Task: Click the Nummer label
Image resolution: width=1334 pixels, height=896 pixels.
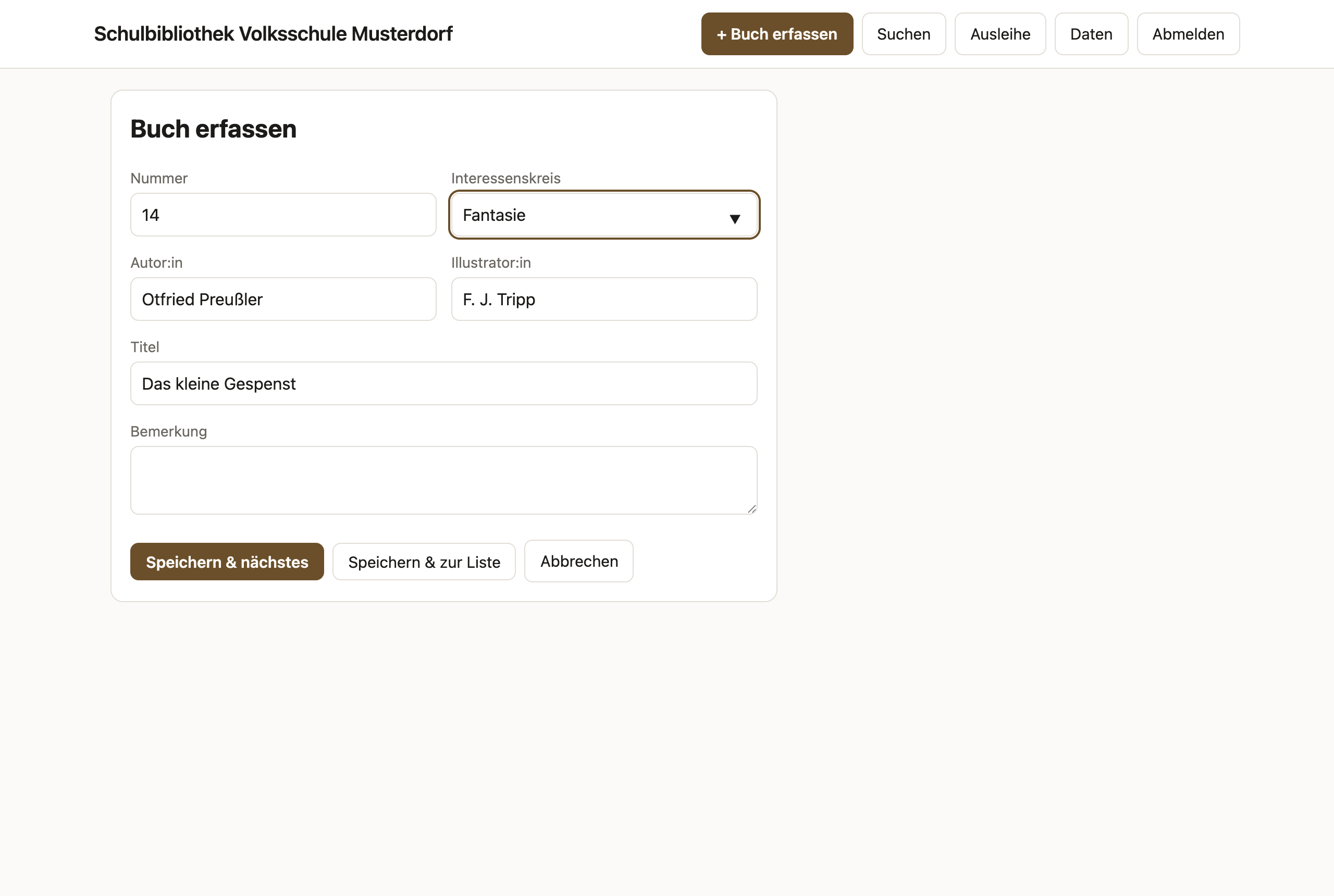Action: (159, 178)
